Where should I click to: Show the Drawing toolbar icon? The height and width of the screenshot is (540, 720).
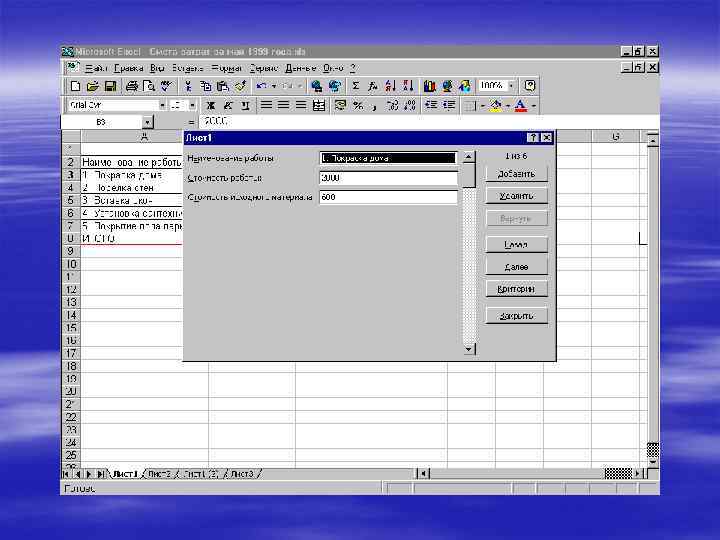click(x=465, y=86)
